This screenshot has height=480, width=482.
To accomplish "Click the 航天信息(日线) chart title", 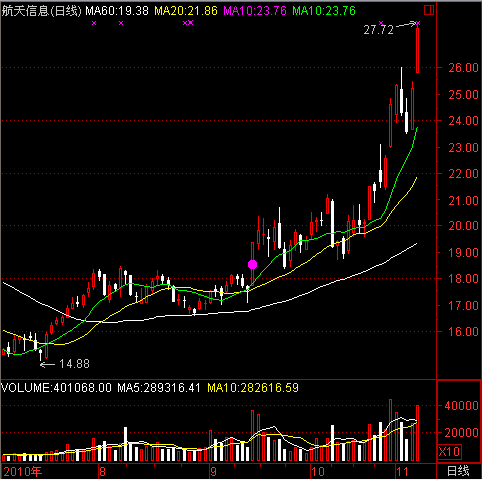I will point(41,11).
